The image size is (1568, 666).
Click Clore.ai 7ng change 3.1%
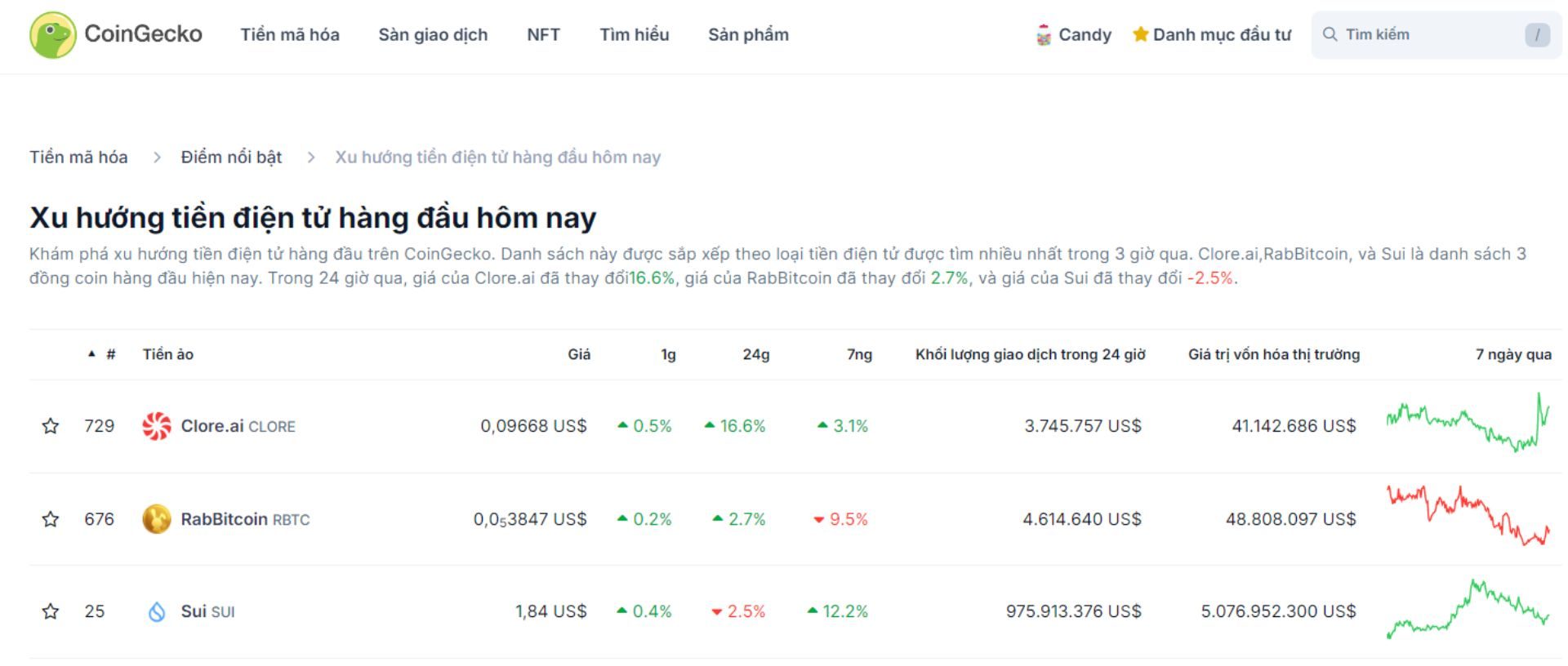(842, 426)
